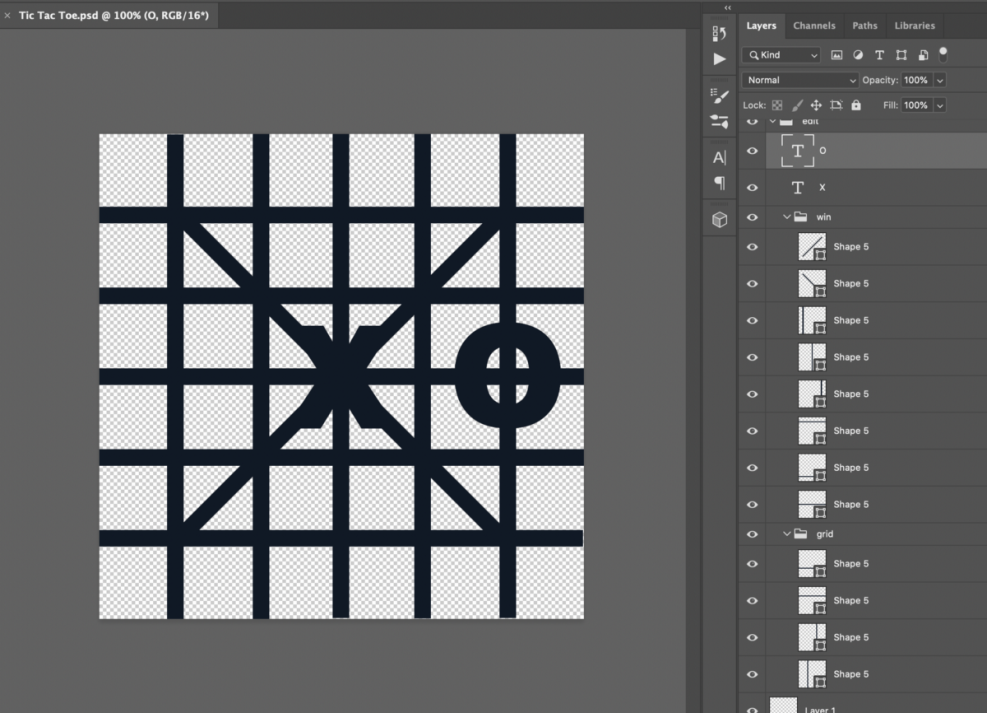Open the History panel icon
Screen dimensions: 987x713
[719, 34]
